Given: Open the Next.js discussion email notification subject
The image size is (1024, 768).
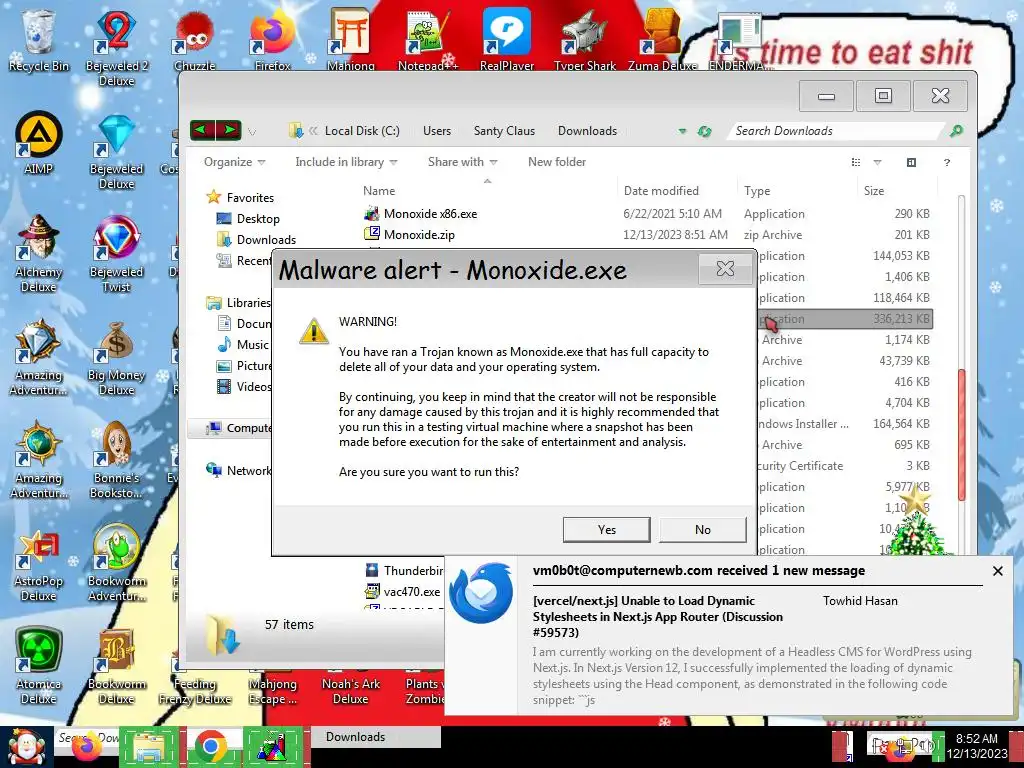Looking at the screenshot, I should 658,616.
